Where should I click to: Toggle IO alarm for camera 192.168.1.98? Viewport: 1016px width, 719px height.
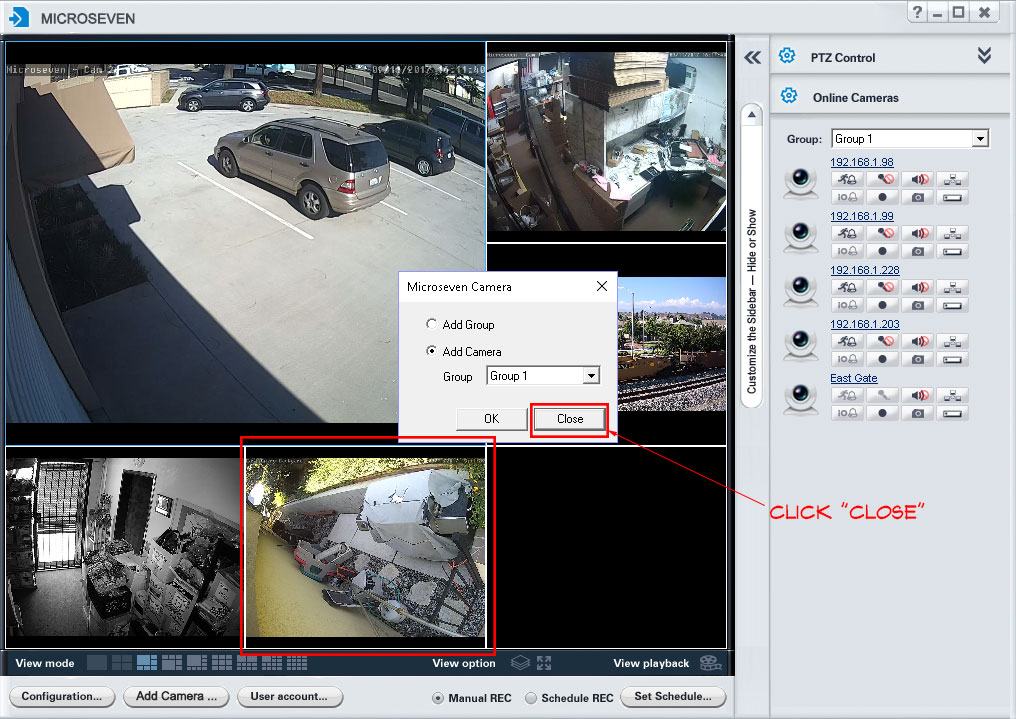[847, 197]
